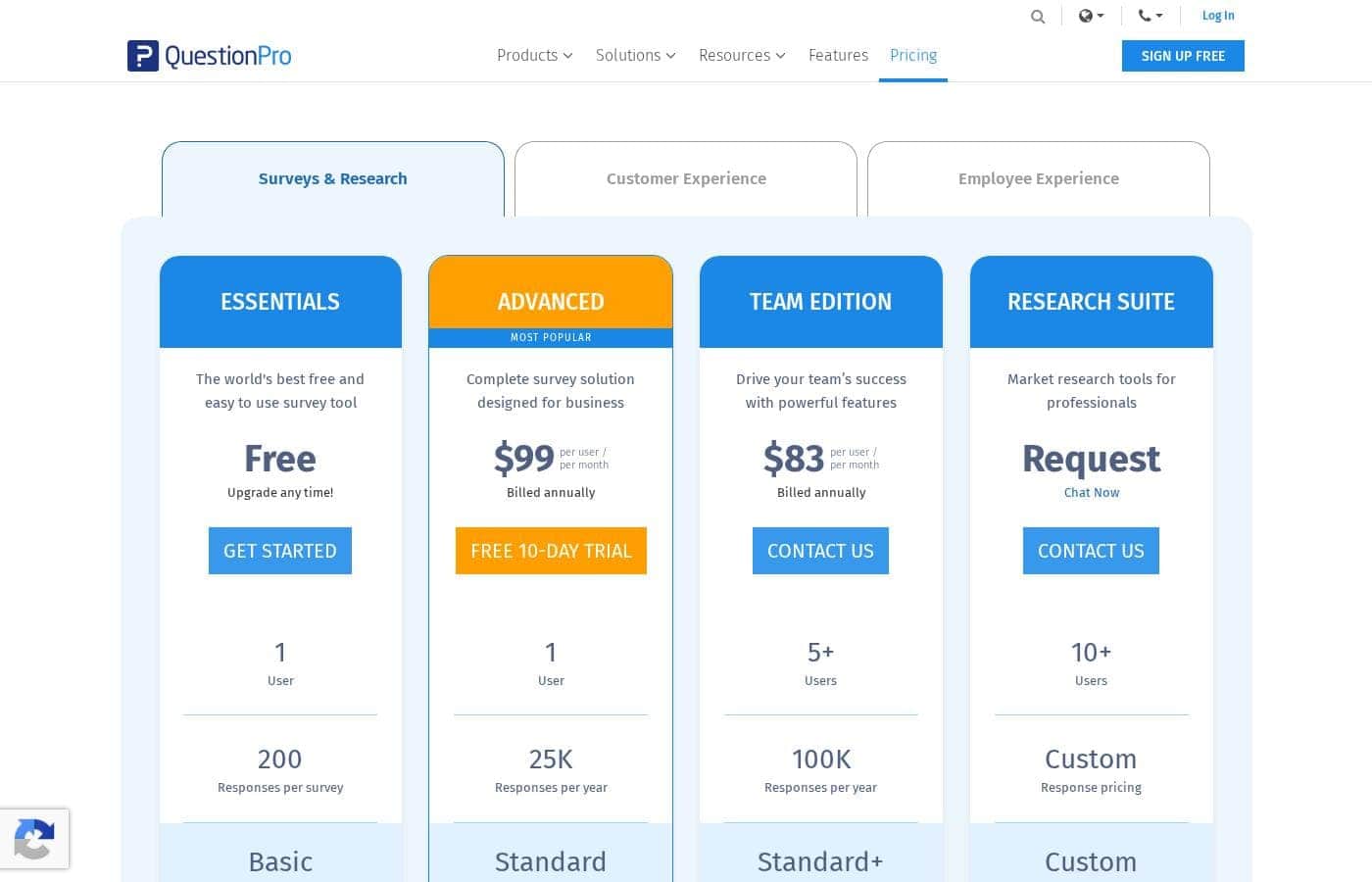Click the 25K responses per year value
This screenshot has width=1372, height=882.
551,759
